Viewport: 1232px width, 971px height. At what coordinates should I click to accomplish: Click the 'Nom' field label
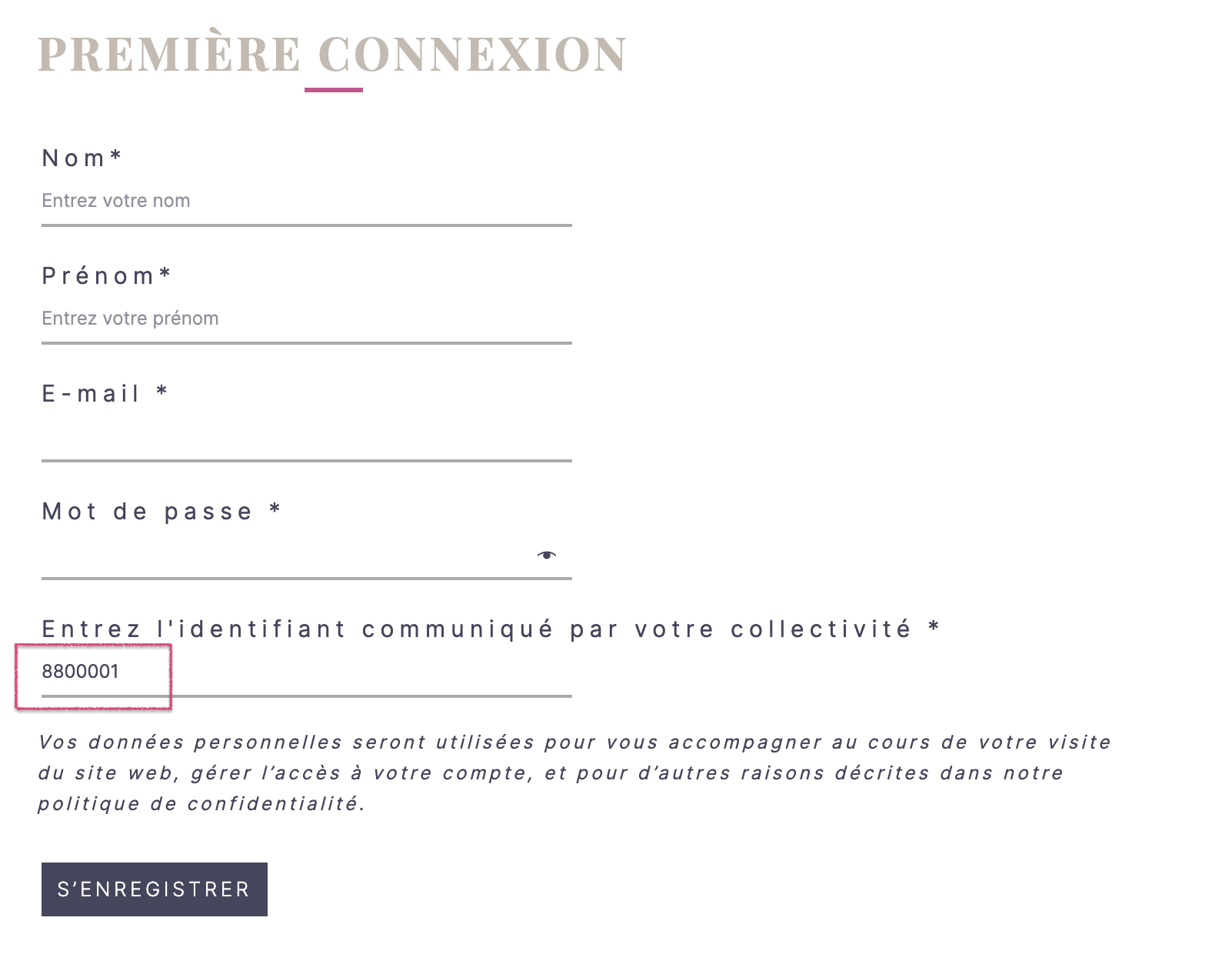coord(74,158)
